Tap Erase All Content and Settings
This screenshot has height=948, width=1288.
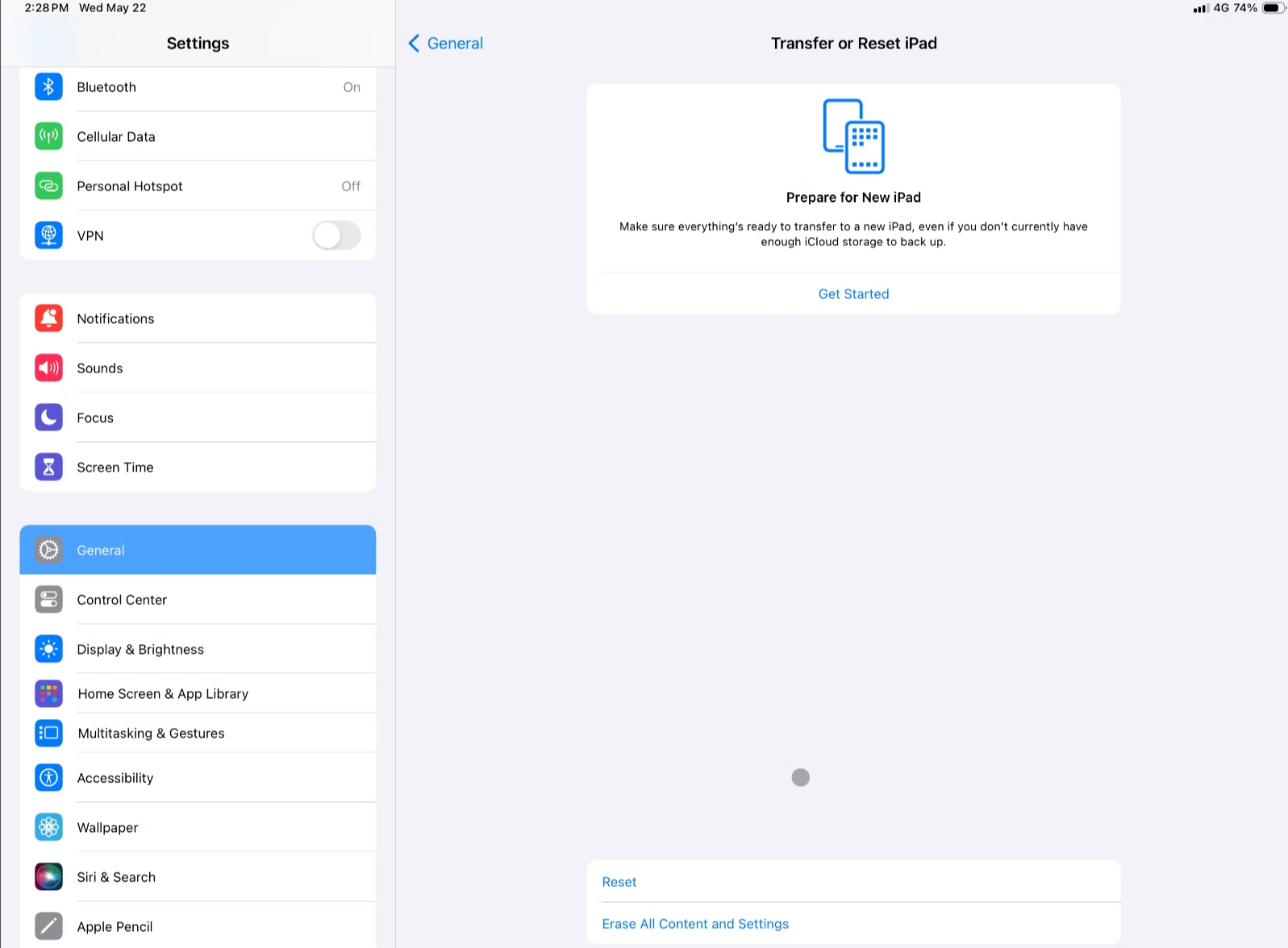pos(853,924)
